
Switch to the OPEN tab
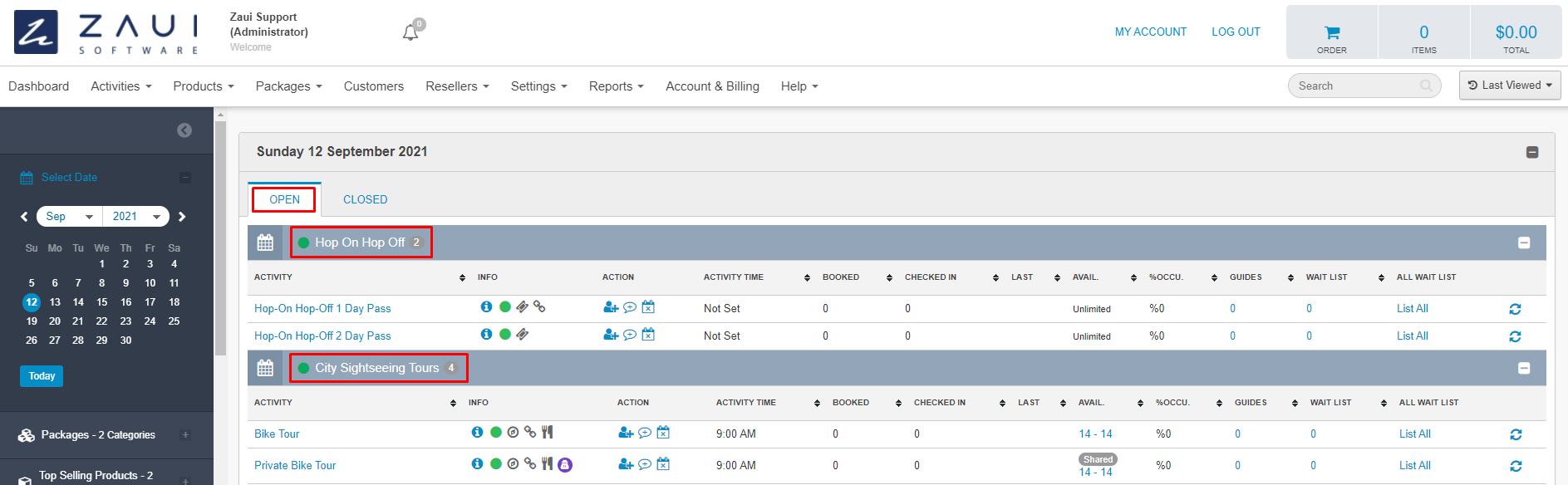(284, 199)
